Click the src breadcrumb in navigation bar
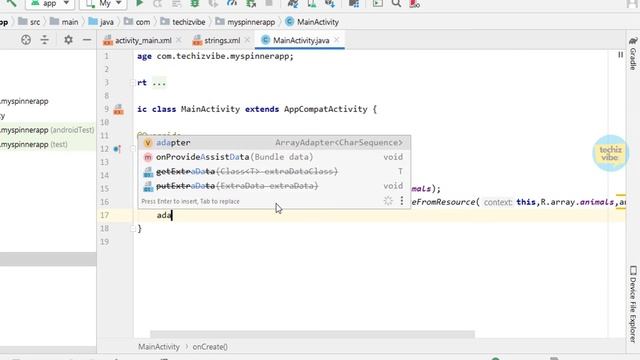 point(29,22)
